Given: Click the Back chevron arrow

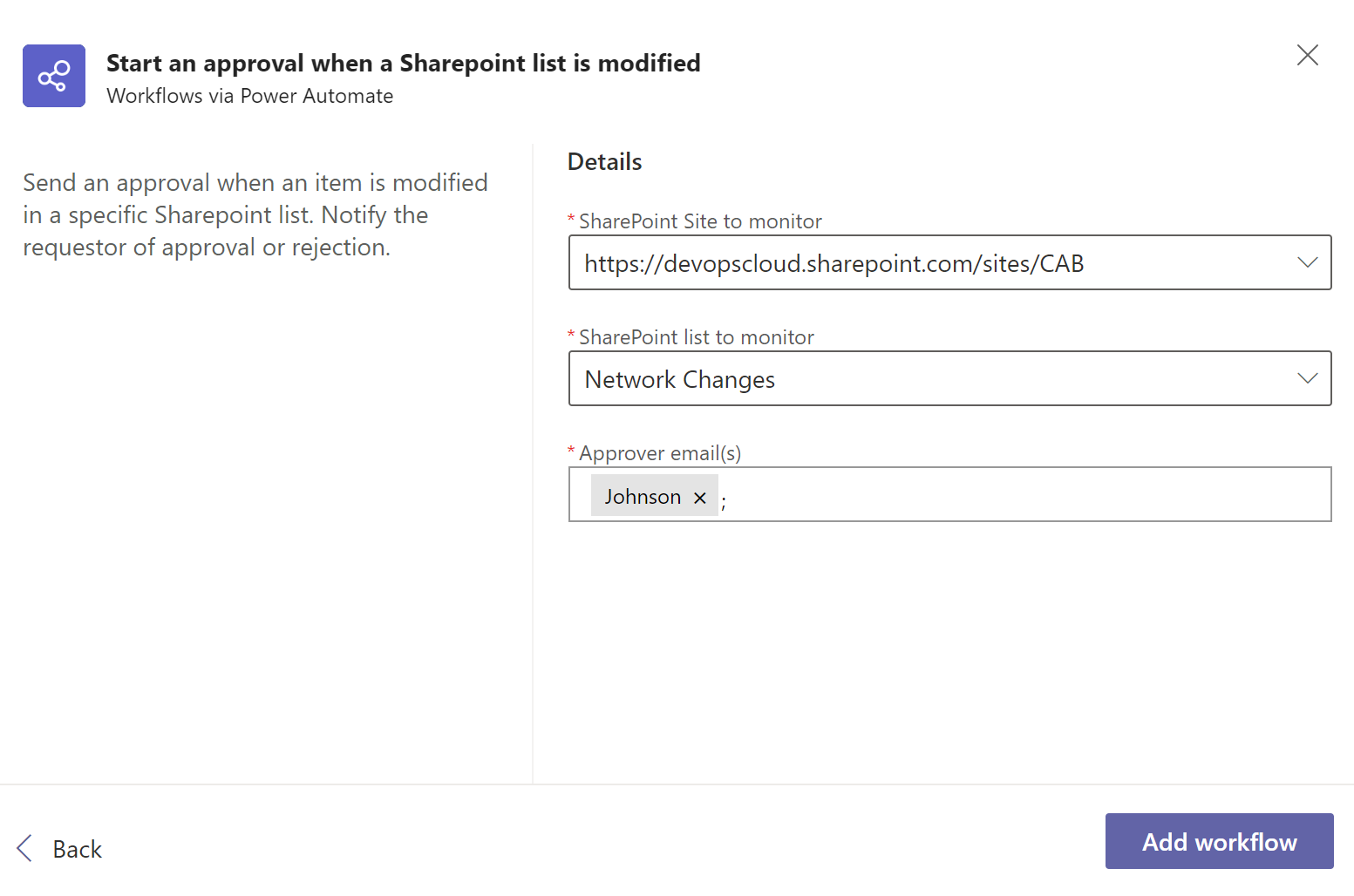Looking at the screenshot, I should 24,848.
